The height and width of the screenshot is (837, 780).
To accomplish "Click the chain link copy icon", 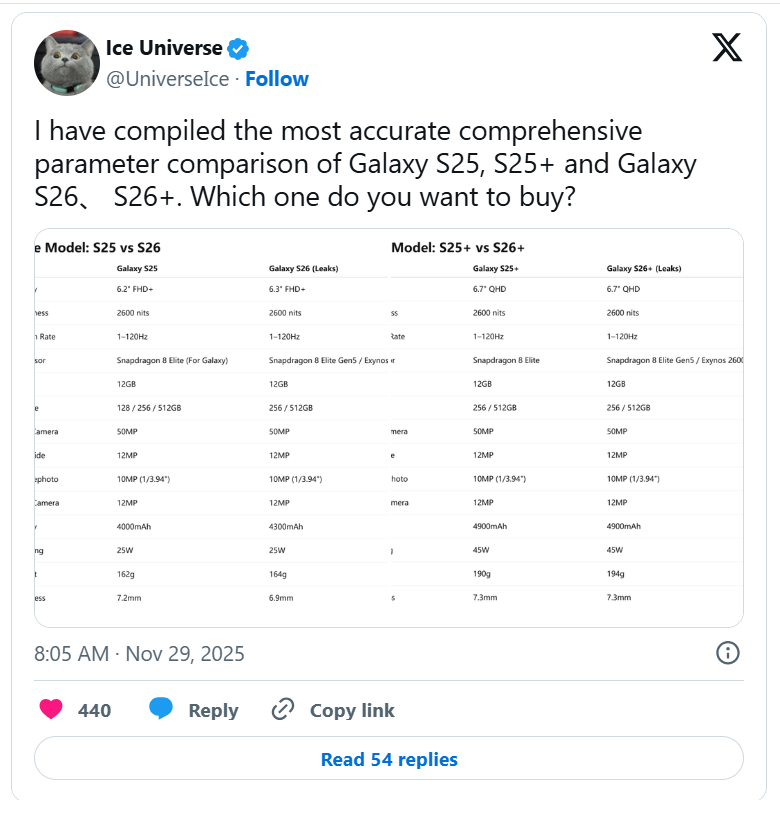I will pos(284,710).
